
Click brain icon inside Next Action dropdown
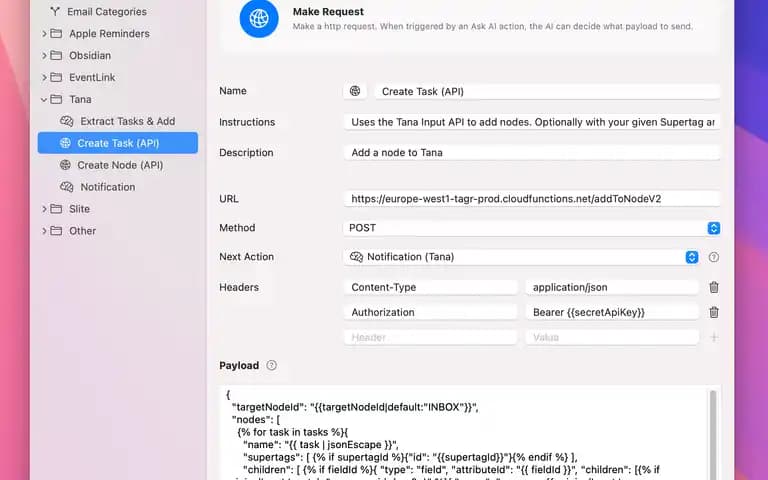(356, 257)
